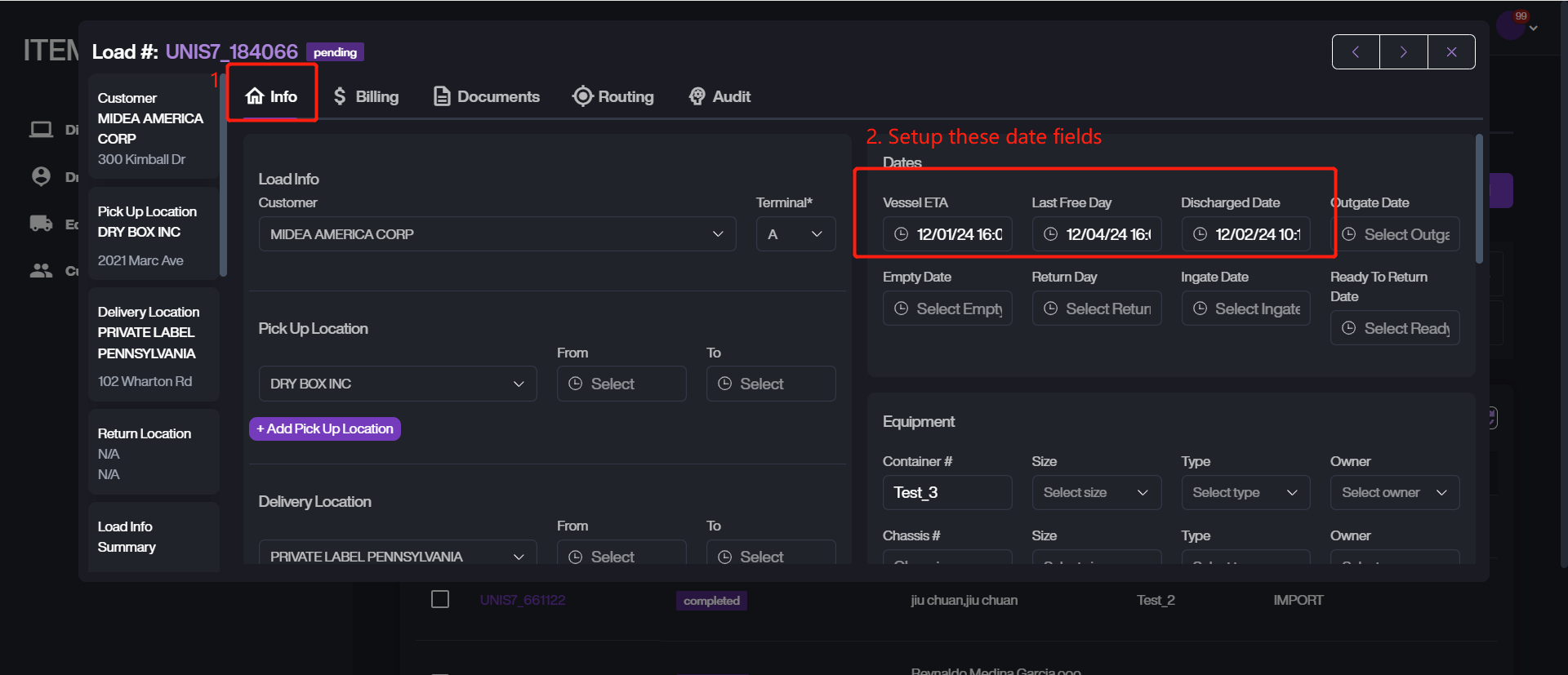The height and width of the screenshot is (675, 1568).
Task: Open the UNIS7_661122 load link
Action: coord(523,600)
